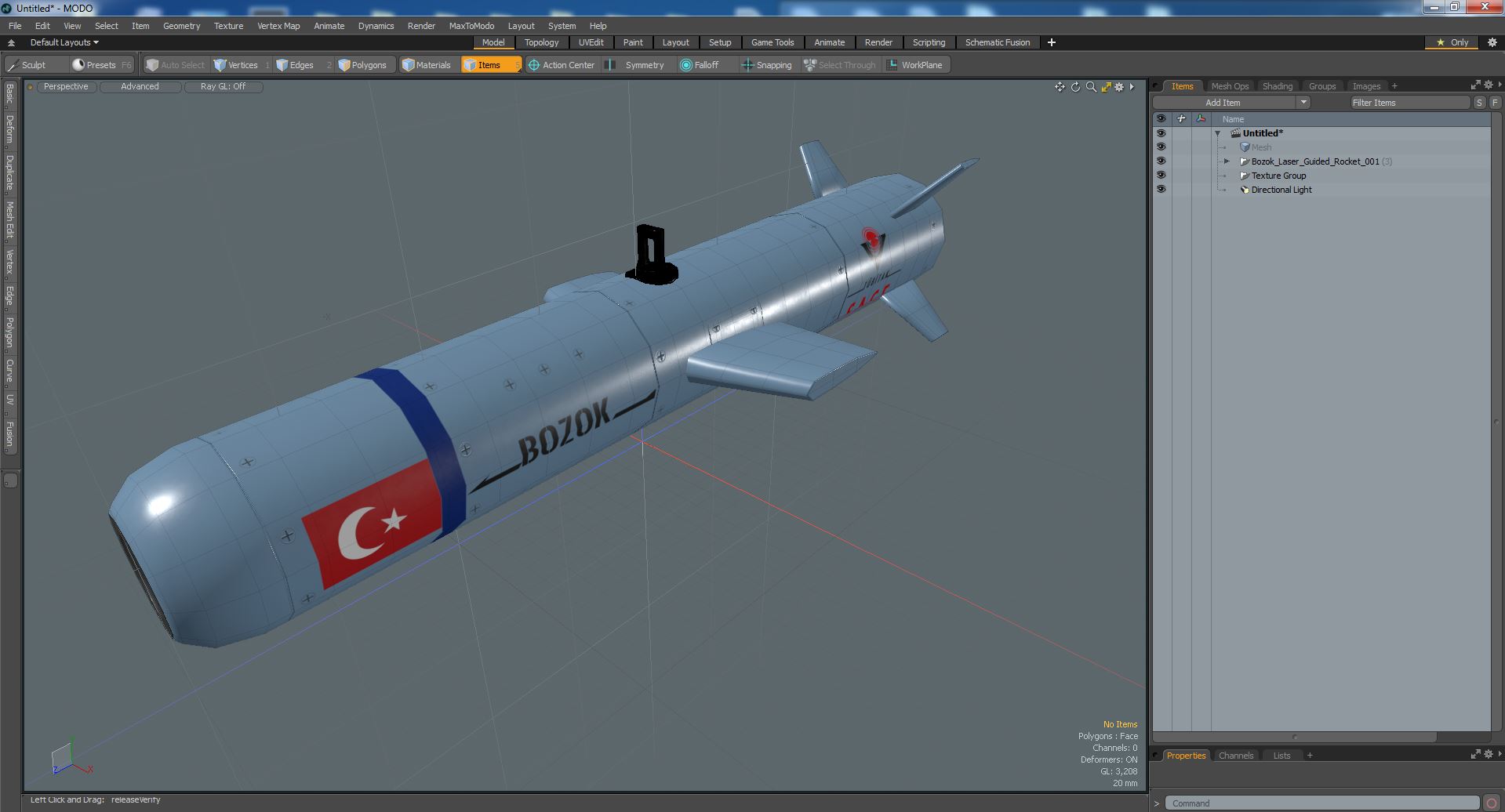Image resolution: width=1505 pixels, height=812 pixels.
Task: Open the Perspective view type dropdown
Action: click(66, 87)
